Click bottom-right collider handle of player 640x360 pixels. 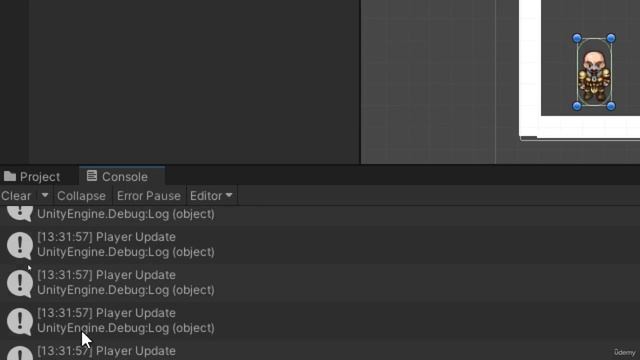click(x=611, y=107)
